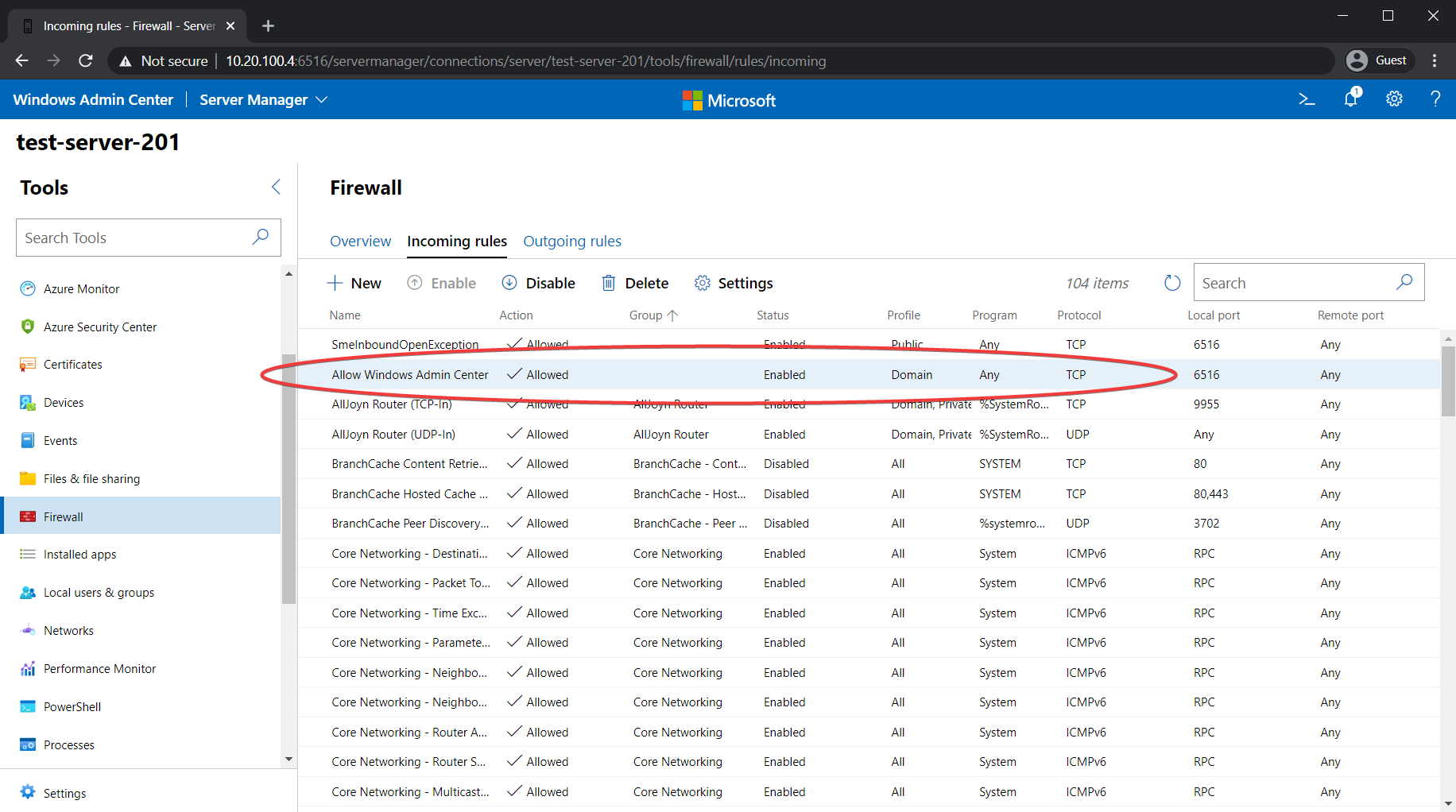
Task: Select the BranchCache Hosted Cache rule
Action: pos(869,494)
